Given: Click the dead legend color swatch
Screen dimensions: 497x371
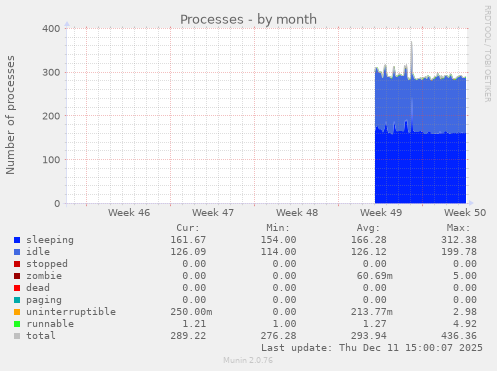Looking at the screenshot, I should tap(17, 288).
